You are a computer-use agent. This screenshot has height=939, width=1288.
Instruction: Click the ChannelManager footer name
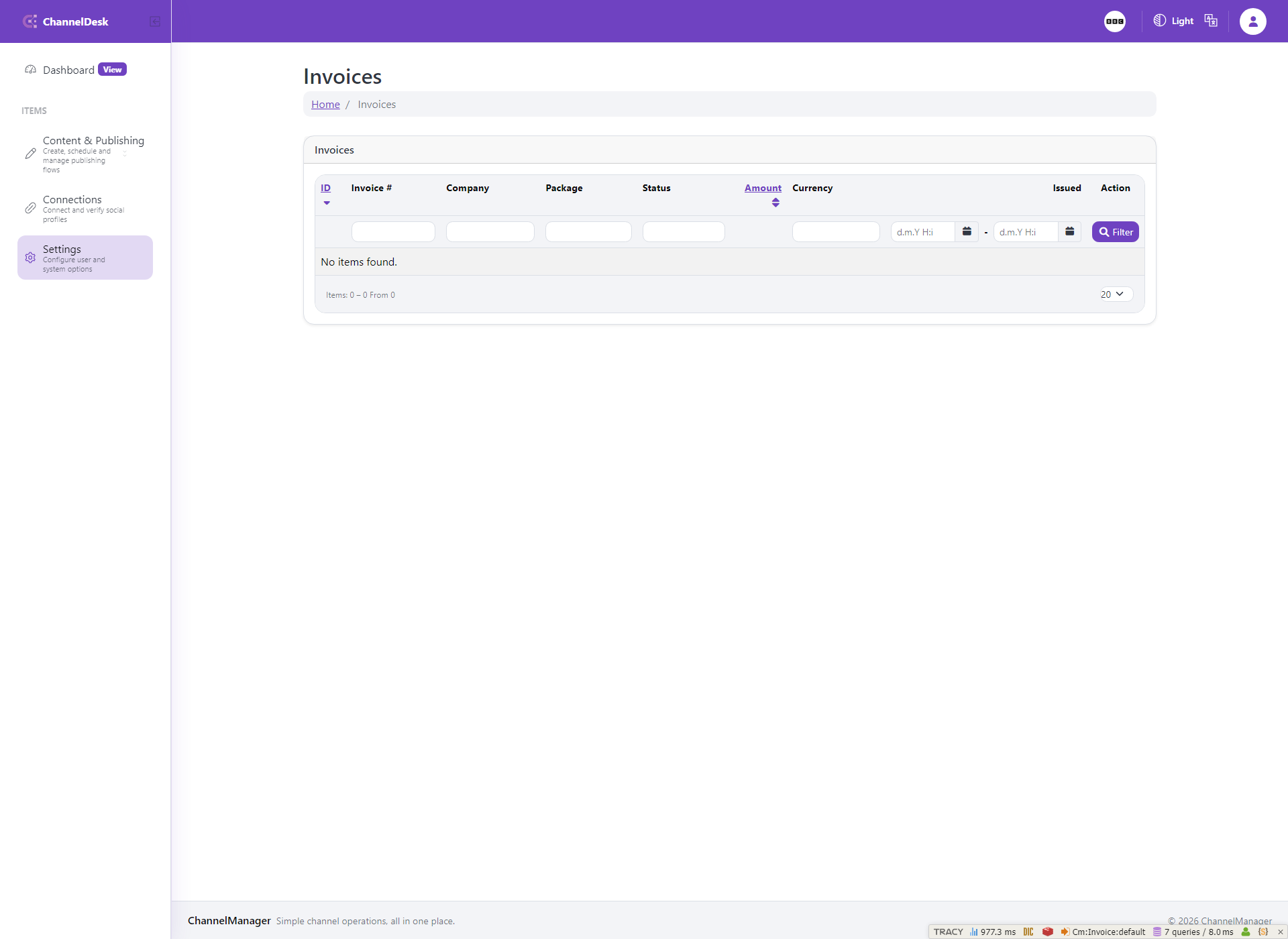point(229,920)
